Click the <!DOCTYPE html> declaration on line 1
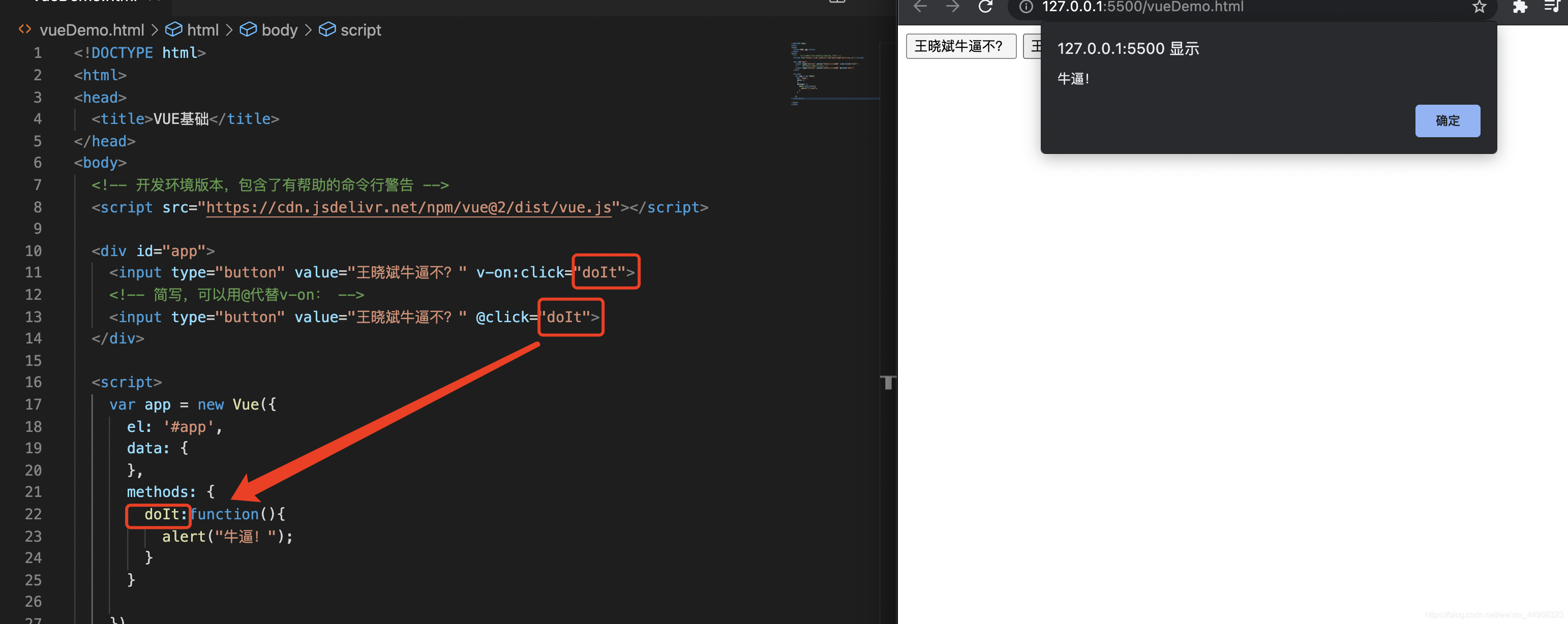The width and height of the screenshot is (1568, 624). coord(140,53)
